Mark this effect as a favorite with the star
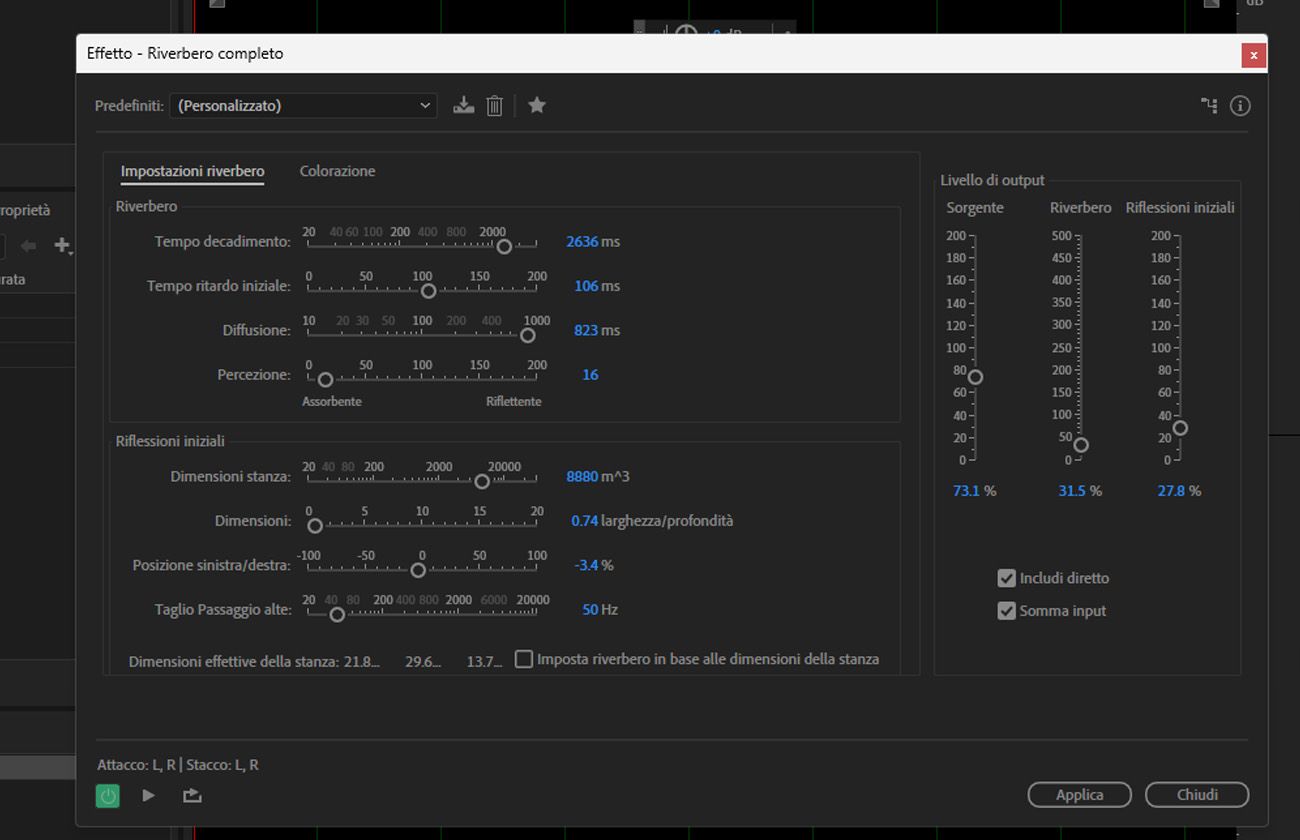The image size is (1300, 840). [537, 105]
